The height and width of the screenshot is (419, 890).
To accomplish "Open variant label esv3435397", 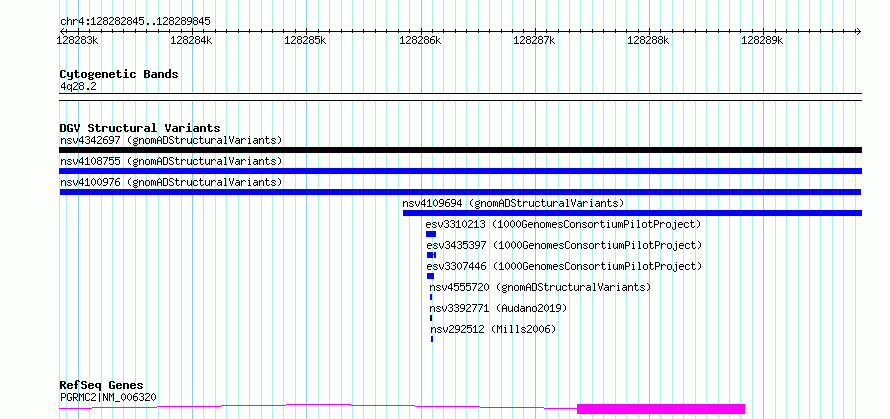I will coord(565,245).
